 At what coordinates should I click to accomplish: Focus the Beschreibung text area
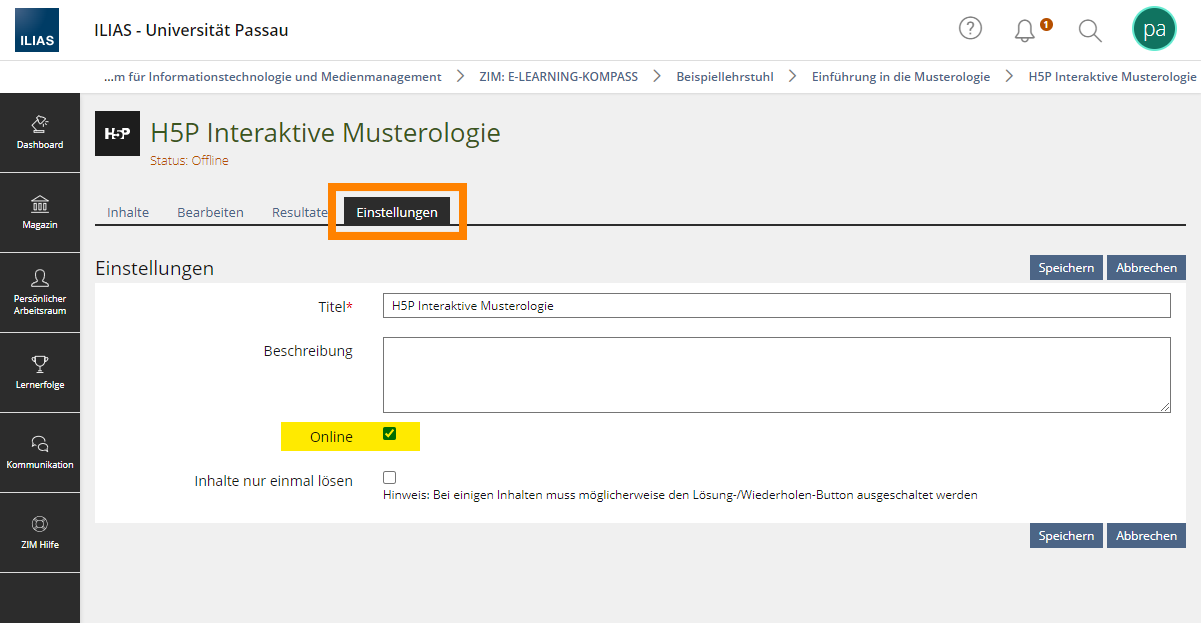click(776, 375)
